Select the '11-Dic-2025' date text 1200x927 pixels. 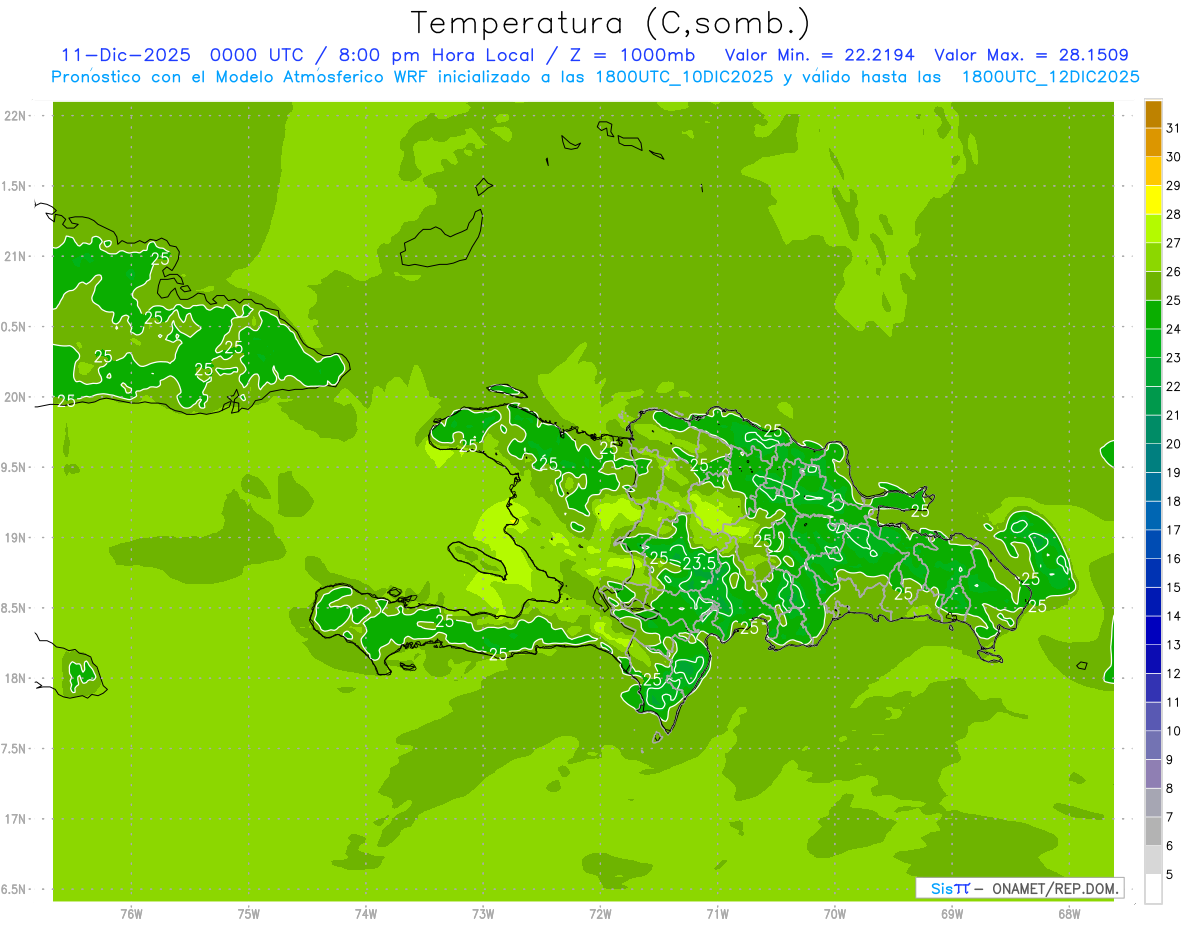pos(126,55)
